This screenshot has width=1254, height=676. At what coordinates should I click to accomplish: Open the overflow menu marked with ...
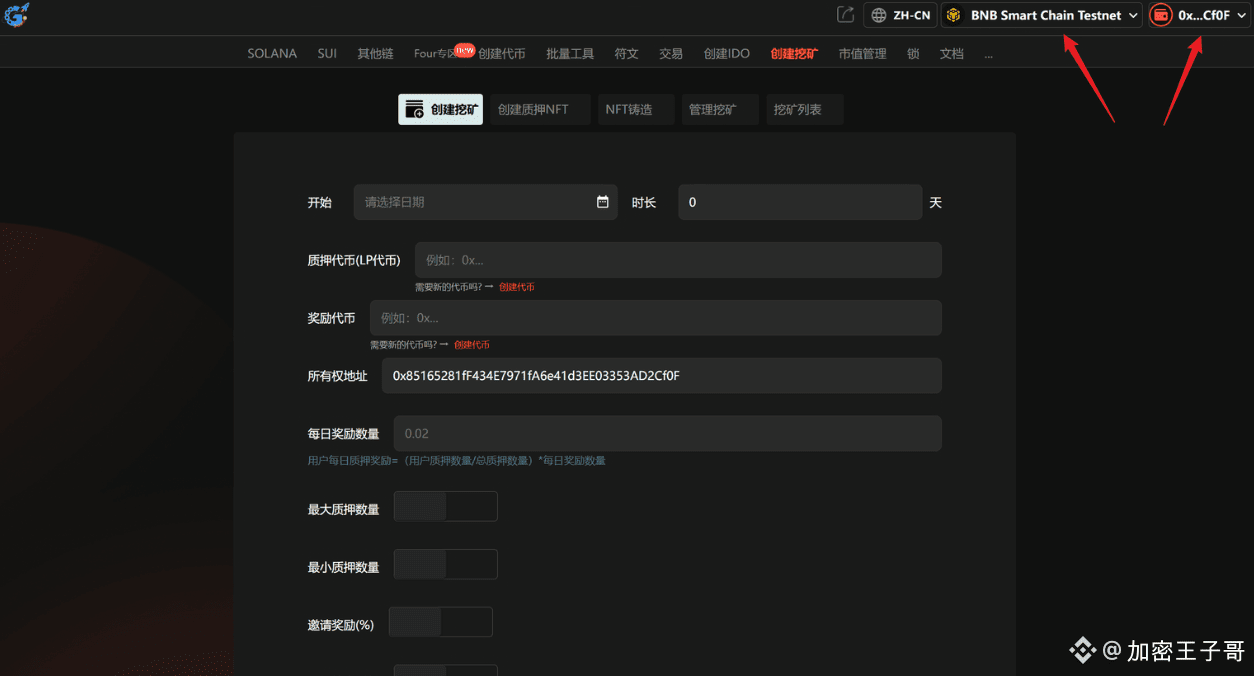[988, 54]
